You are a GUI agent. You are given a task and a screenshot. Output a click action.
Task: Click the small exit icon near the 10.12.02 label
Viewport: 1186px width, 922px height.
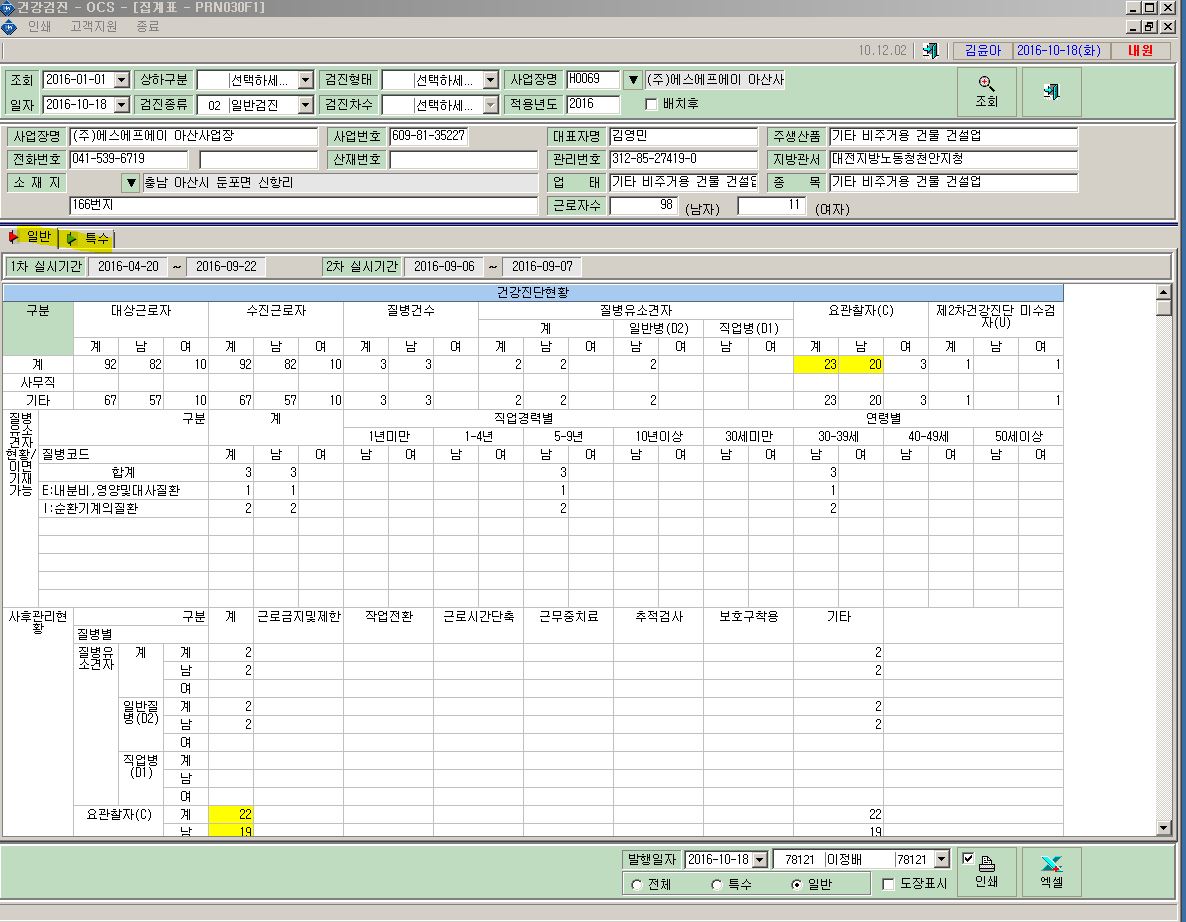[x=931, y=51]
